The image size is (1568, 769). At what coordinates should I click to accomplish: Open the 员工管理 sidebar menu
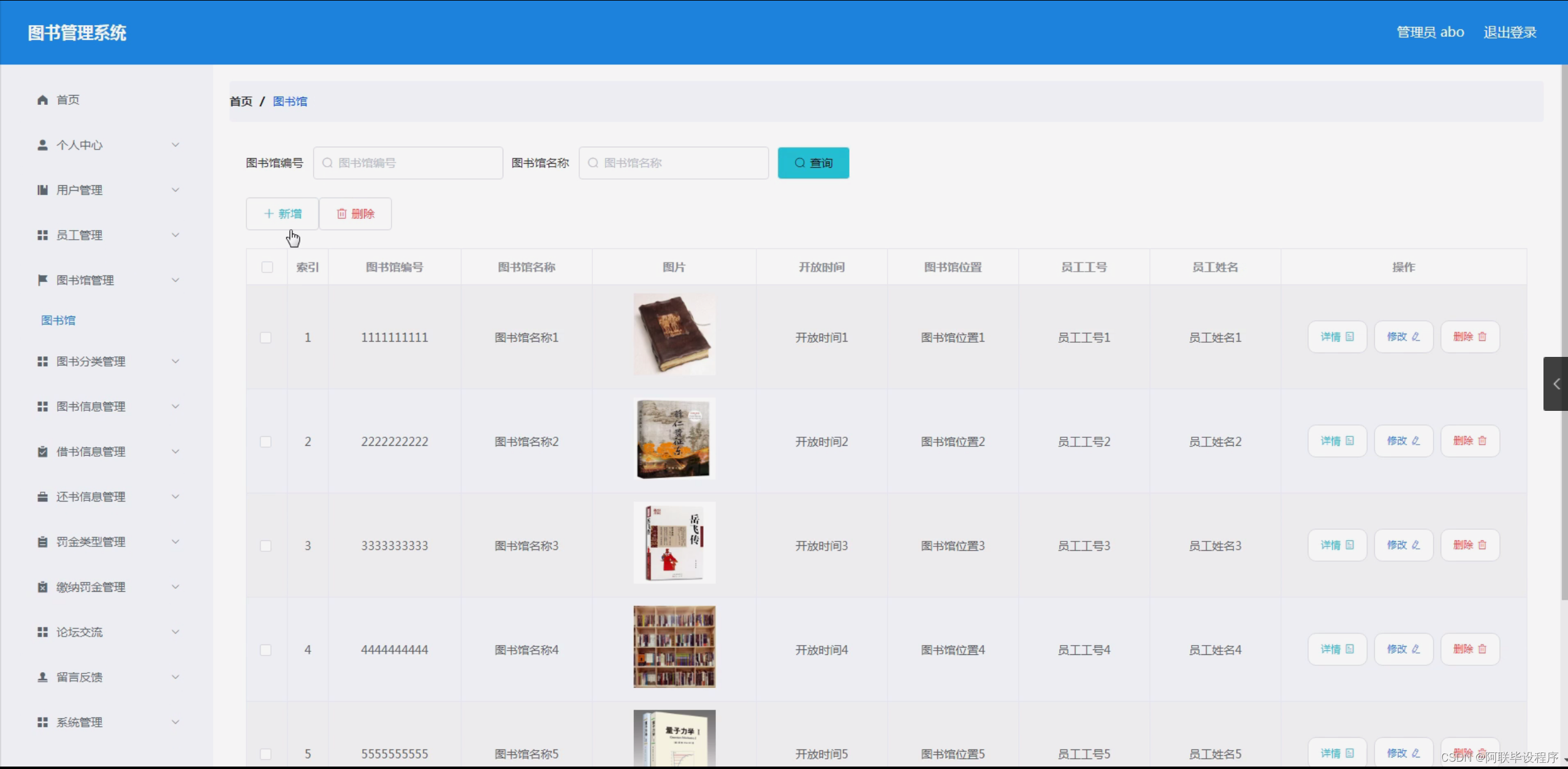(80, 235)
